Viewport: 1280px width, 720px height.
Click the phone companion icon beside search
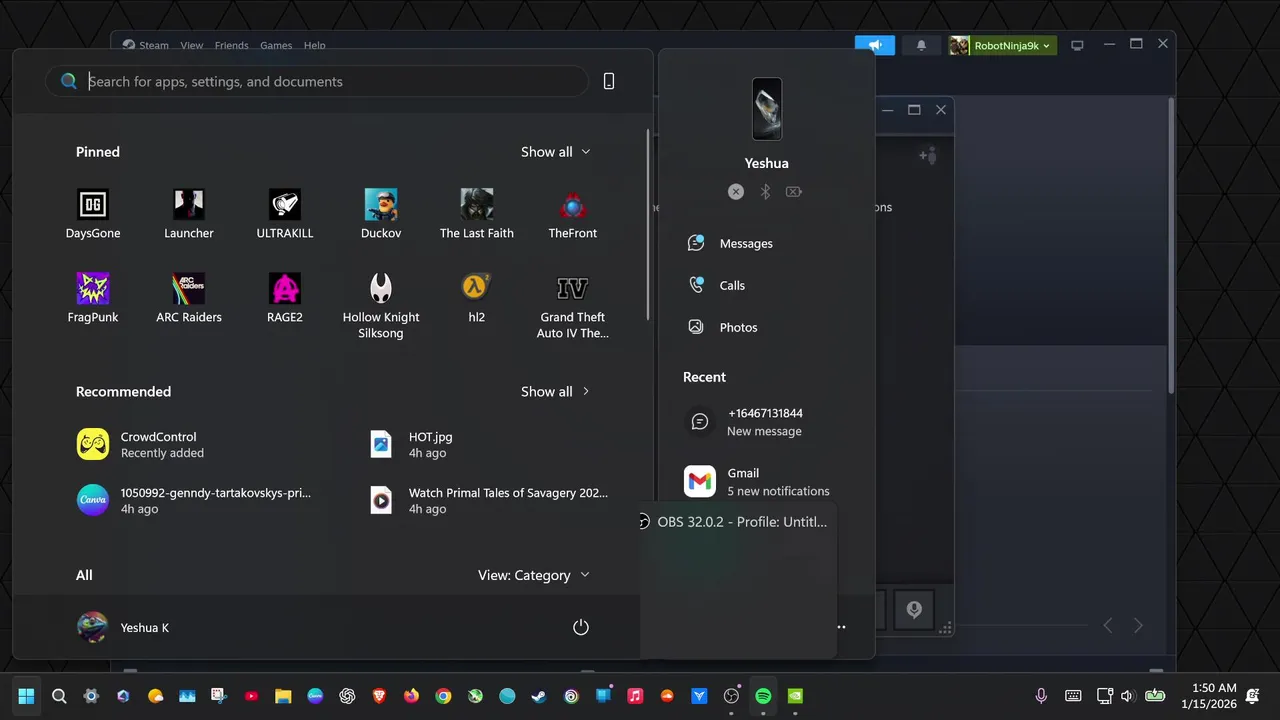(x=609, y=82)
